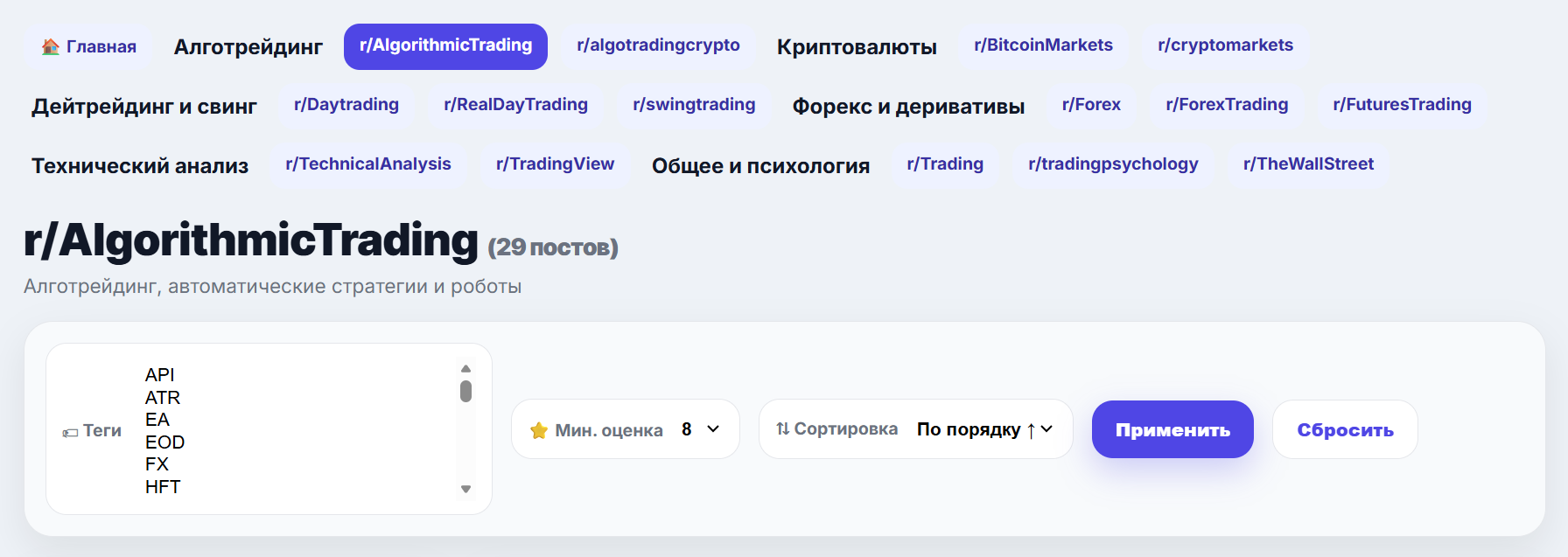Open the minimum rating dropdown showing 8
Screen dimensions: 1568x557
tap(700, 429)
